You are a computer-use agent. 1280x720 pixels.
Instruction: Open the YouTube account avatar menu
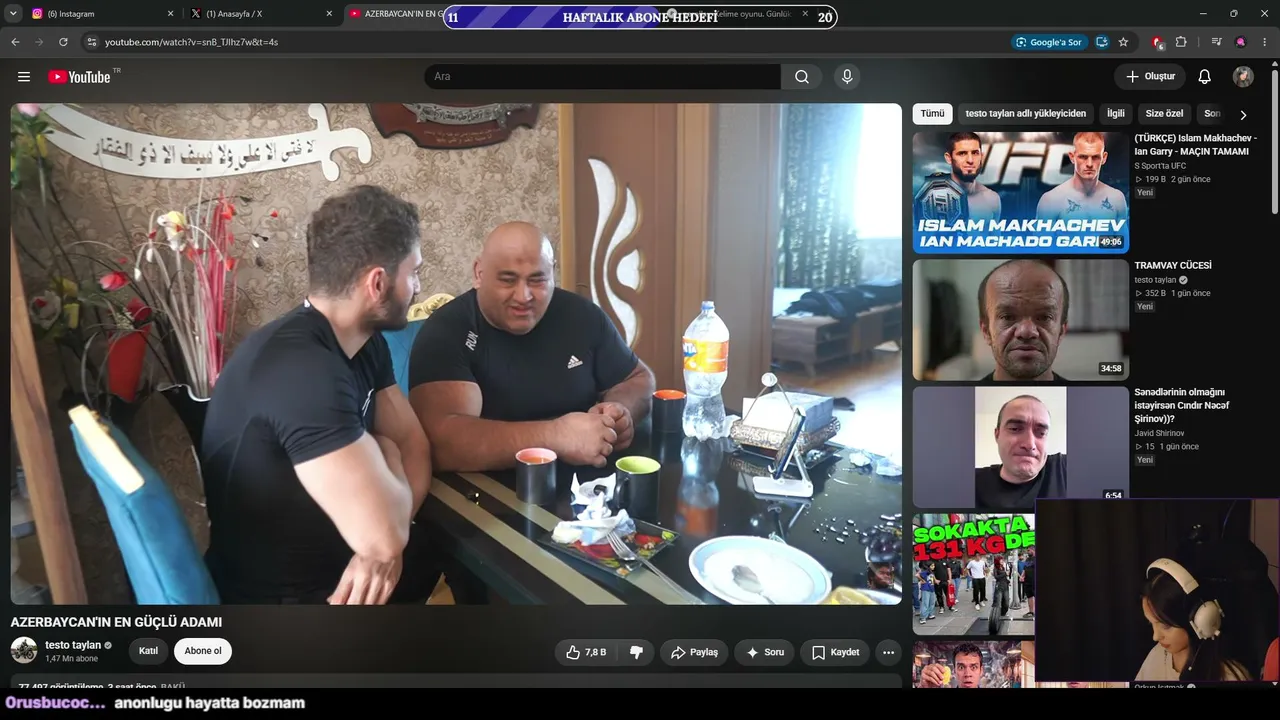pos(1243,77)
